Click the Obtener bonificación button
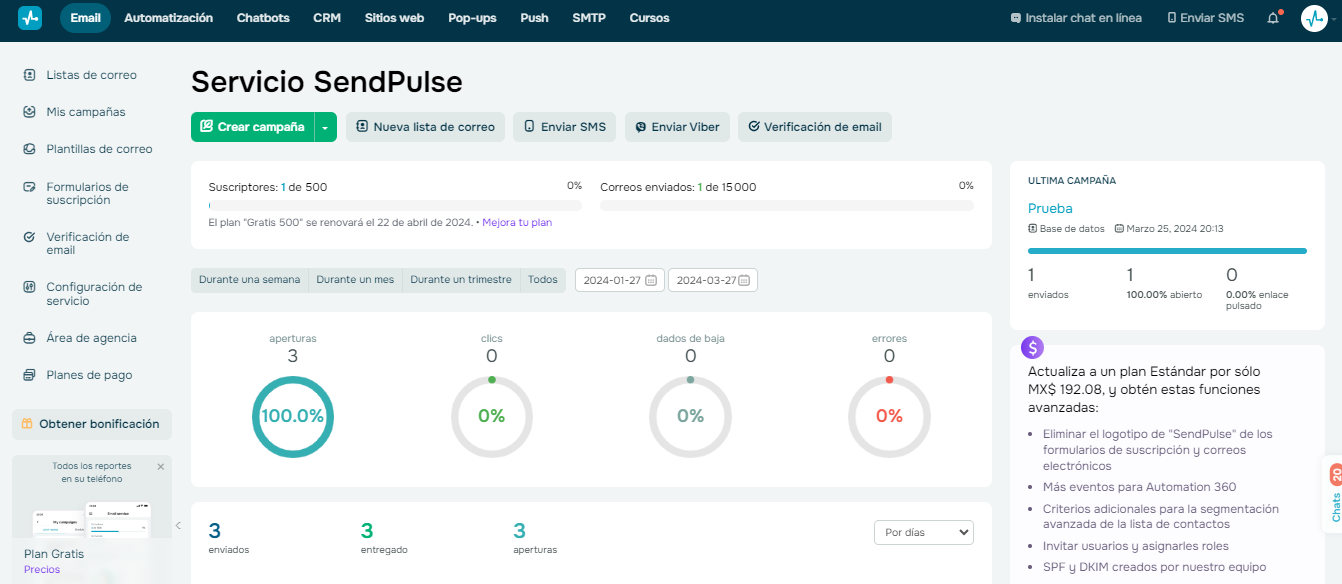This screenshot has width=1342, height=584. point(92,424)
